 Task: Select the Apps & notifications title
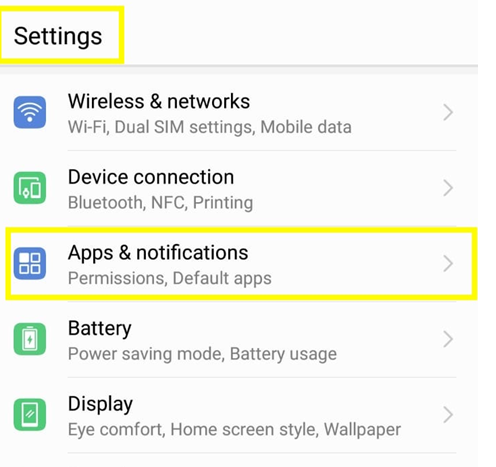click(158, 253)
